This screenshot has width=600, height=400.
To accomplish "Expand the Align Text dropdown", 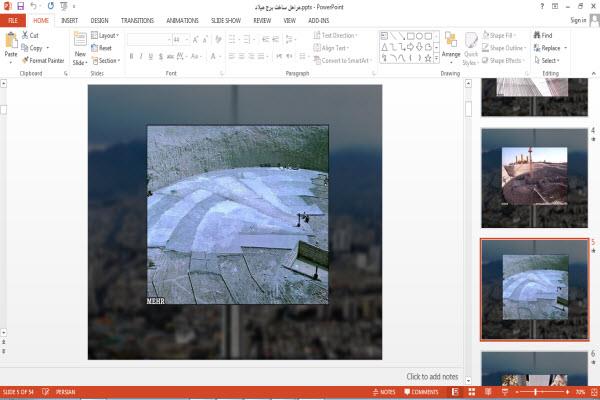I will click(331, 48).
